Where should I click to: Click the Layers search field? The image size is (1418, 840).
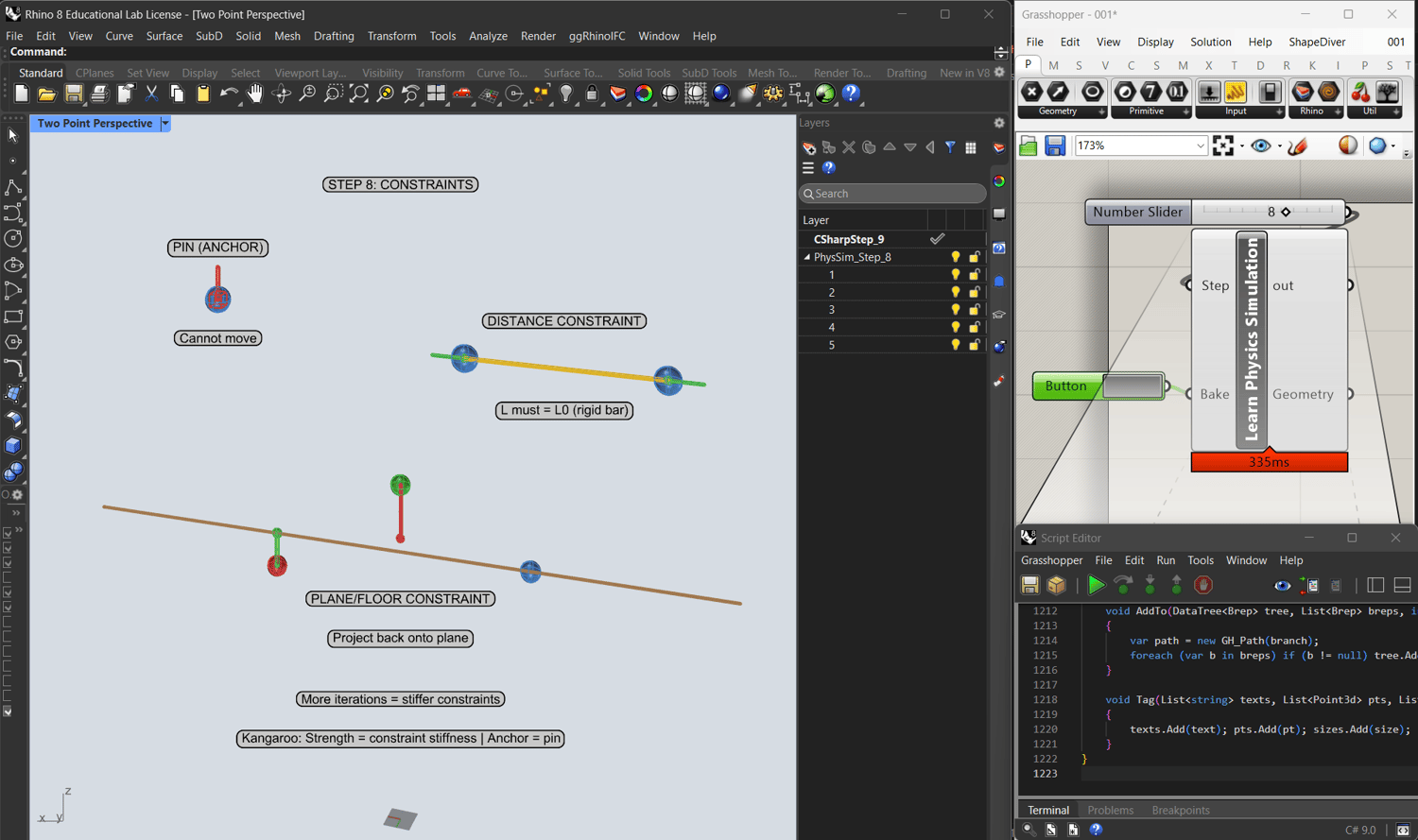click(x=892, y=194)
